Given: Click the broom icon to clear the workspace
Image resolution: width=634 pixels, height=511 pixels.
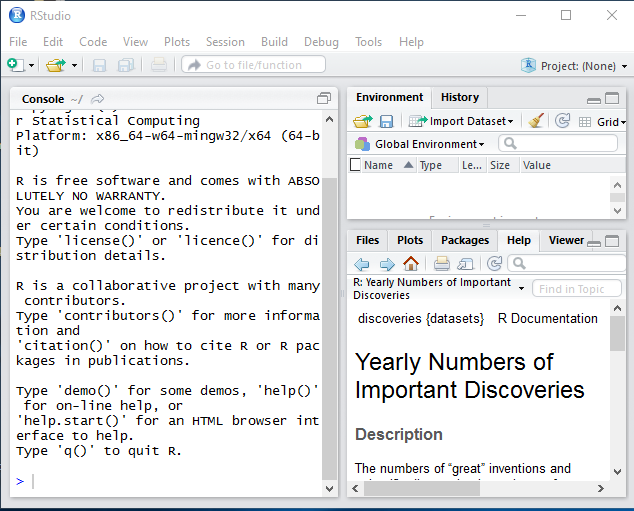Looking at the screenshot, I should click(x=536, y=121).
